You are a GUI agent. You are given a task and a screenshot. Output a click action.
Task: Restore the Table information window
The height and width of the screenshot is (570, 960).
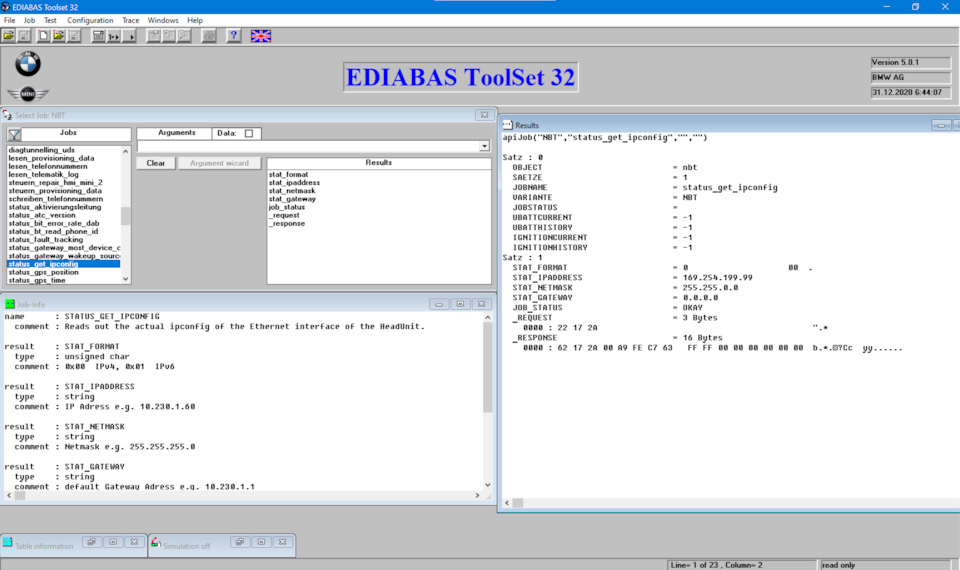[91, 542]
